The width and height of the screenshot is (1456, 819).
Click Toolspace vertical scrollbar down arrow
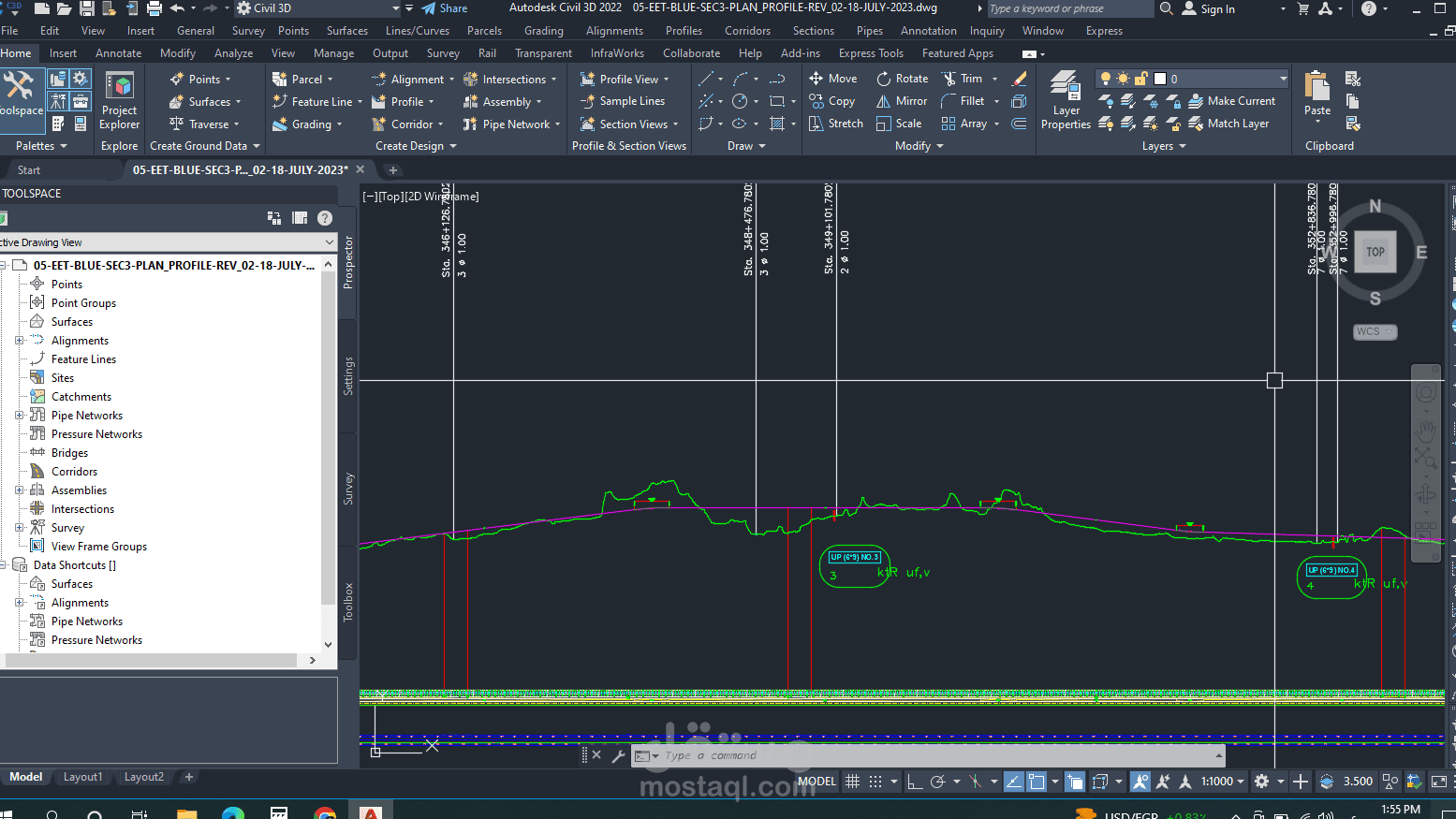[328, 644]
